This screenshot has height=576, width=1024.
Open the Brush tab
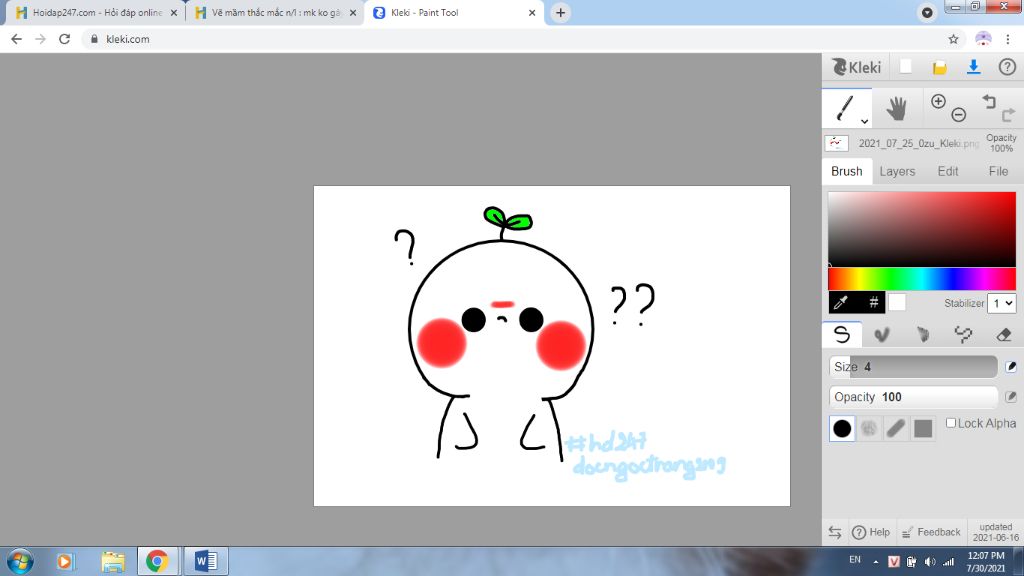pos(846,171)
